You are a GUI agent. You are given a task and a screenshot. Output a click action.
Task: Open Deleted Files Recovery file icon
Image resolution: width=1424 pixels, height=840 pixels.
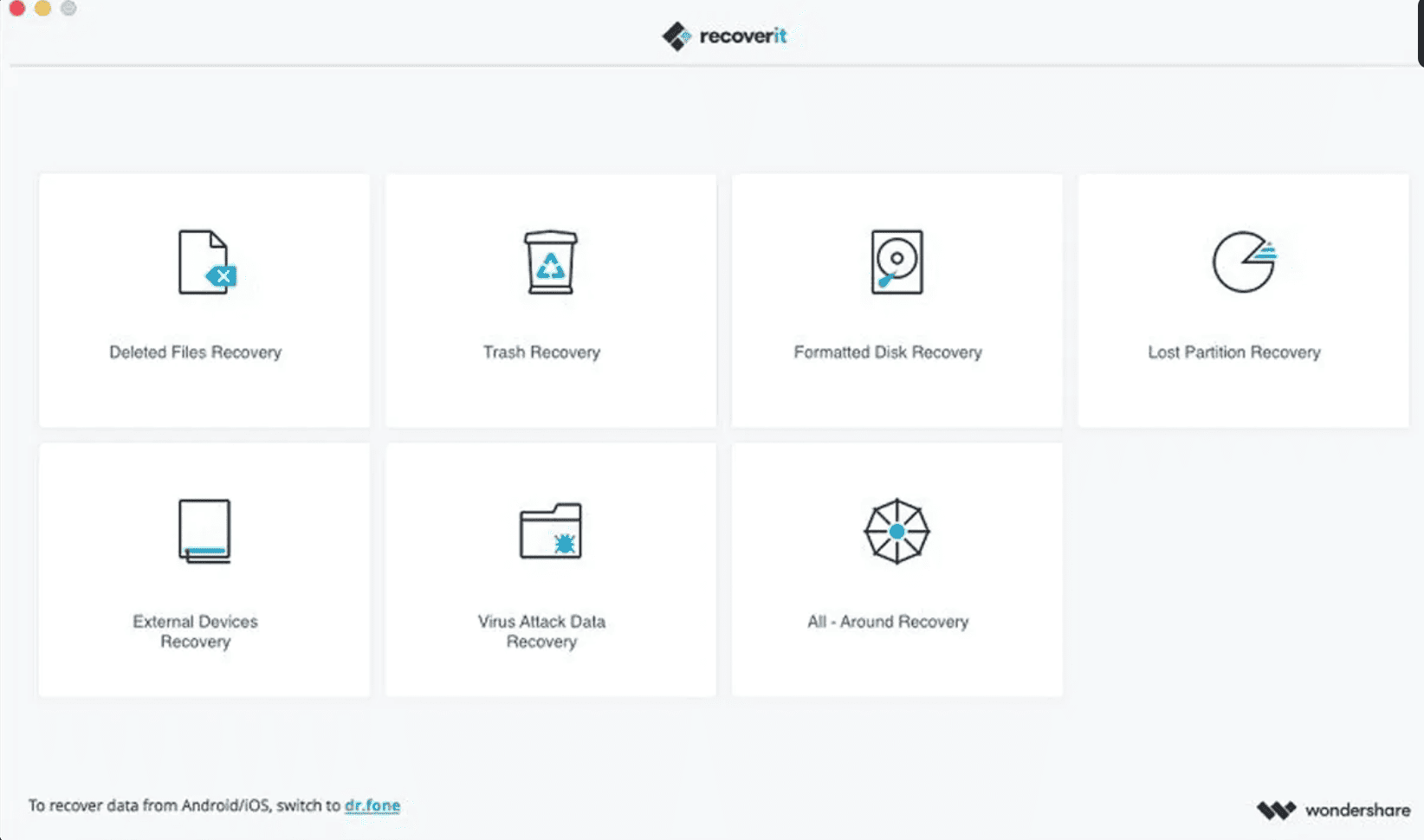pyautogui.click(x=207, y=262)
